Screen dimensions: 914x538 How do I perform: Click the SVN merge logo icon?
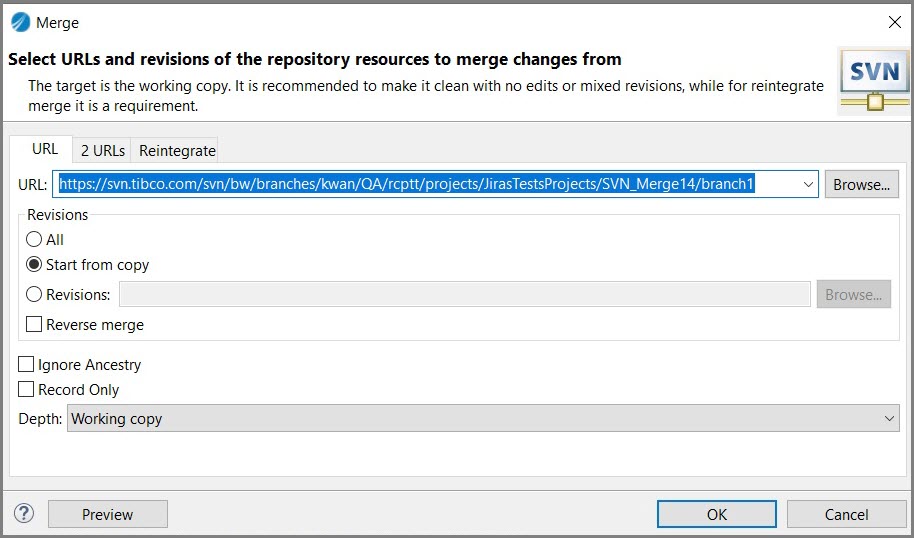873,80
